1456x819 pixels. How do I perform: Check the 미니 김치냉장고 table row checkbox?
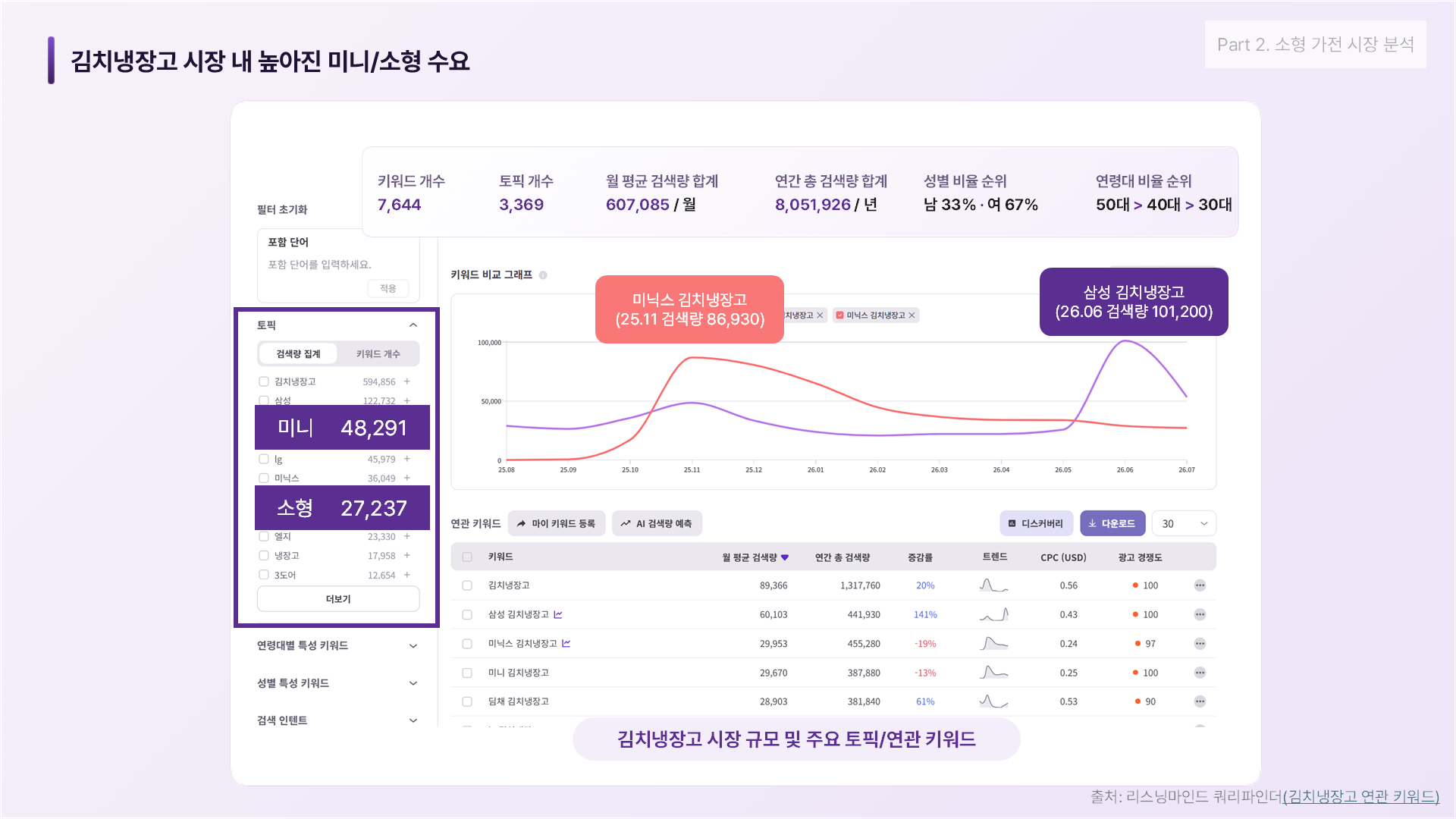click(467, 673)
